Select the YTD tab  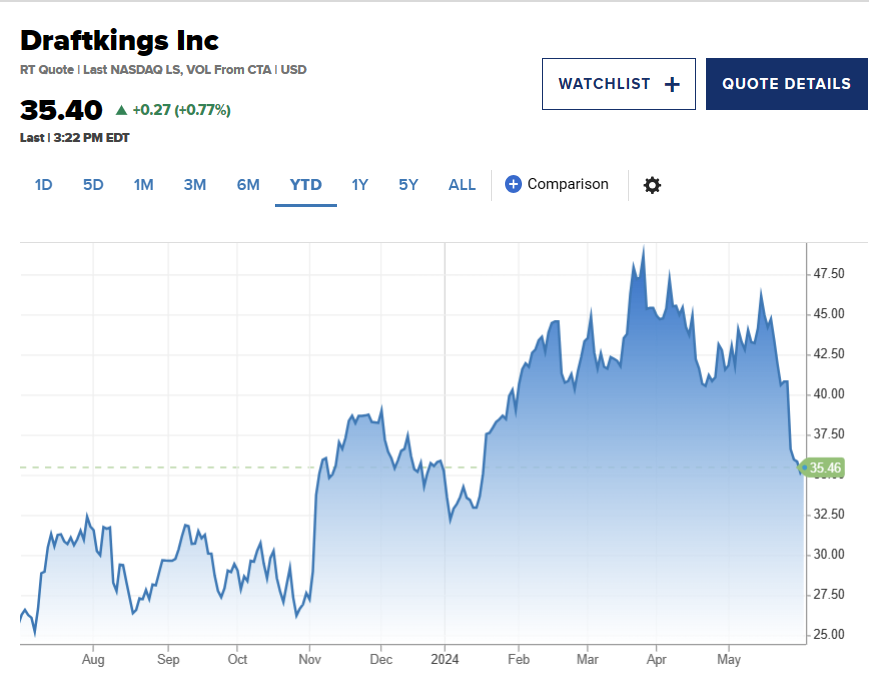306,185
